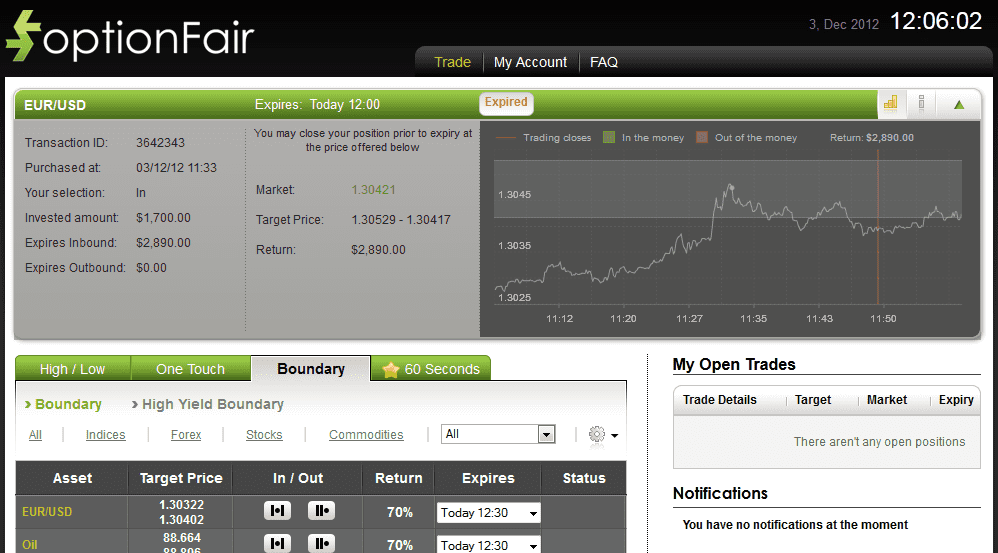
Task: Filter assets by Commodities
Action: click(x=366, y=435)
